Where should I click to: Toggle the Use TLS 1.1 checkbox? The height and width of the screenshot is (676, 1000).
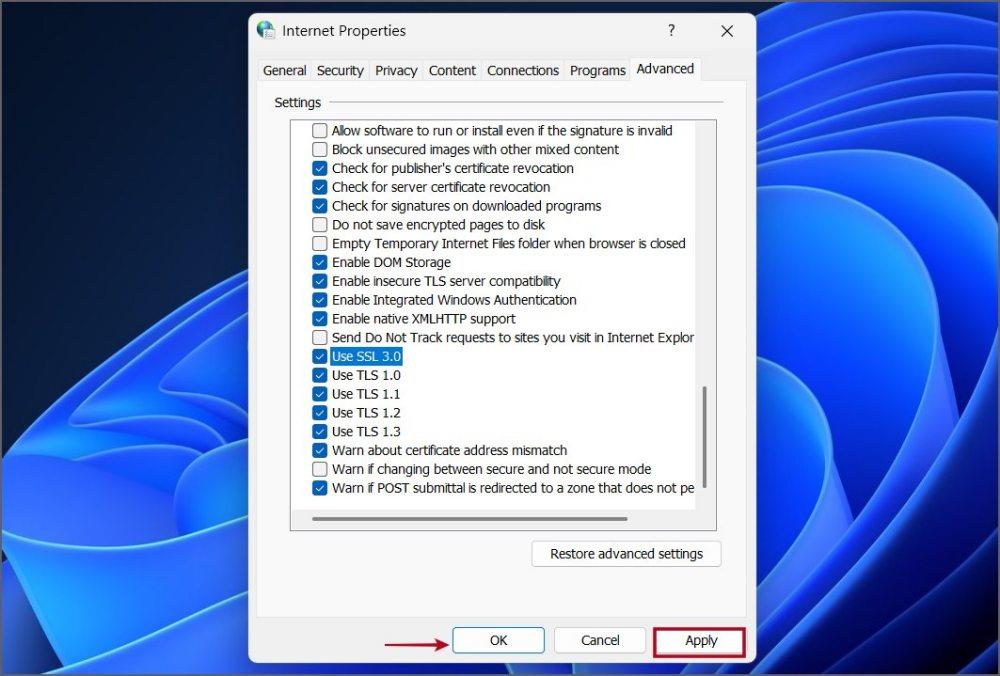pos(320,394)
